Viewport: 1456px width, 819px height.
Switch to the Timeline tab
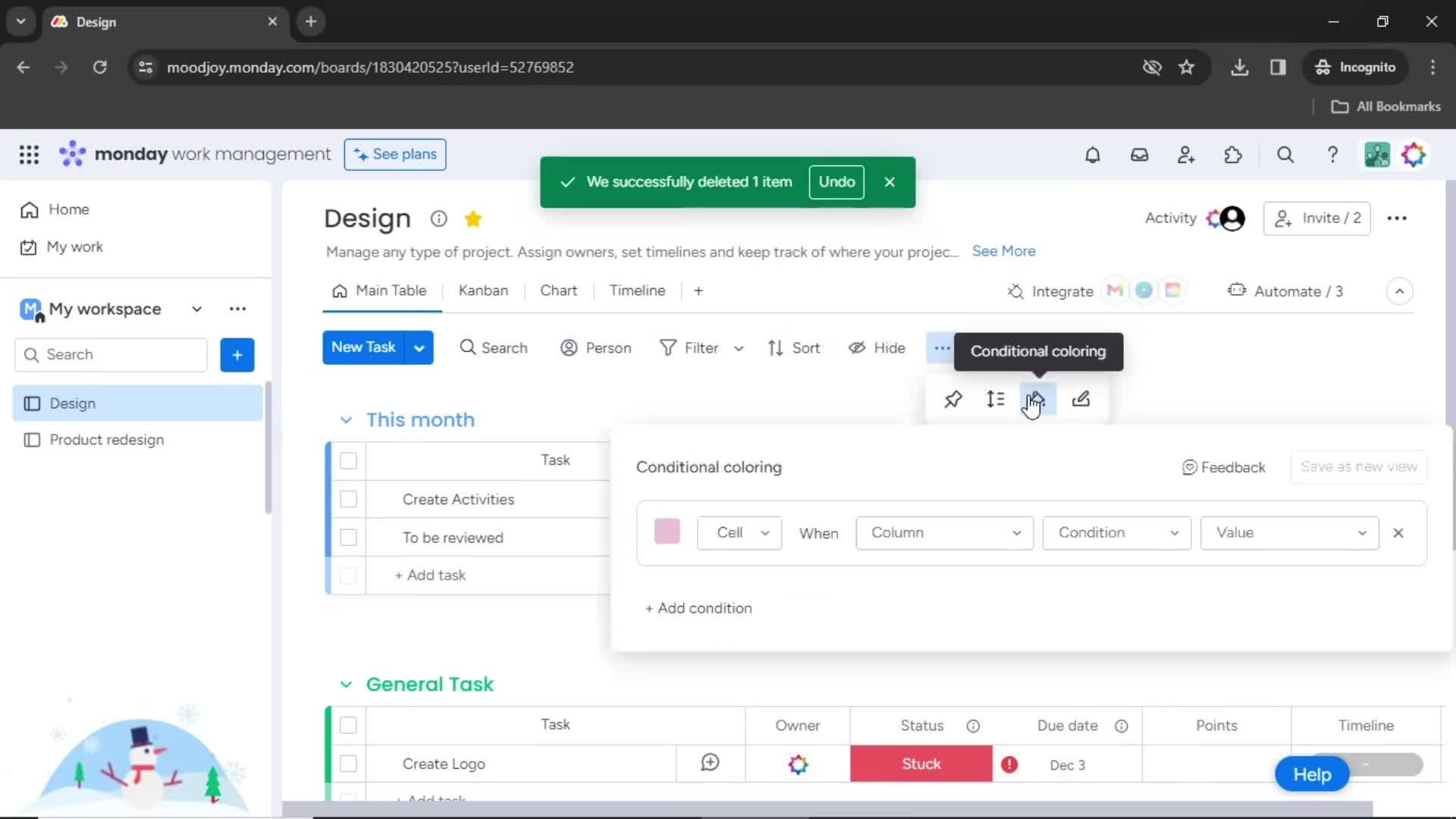coord(636,290)
